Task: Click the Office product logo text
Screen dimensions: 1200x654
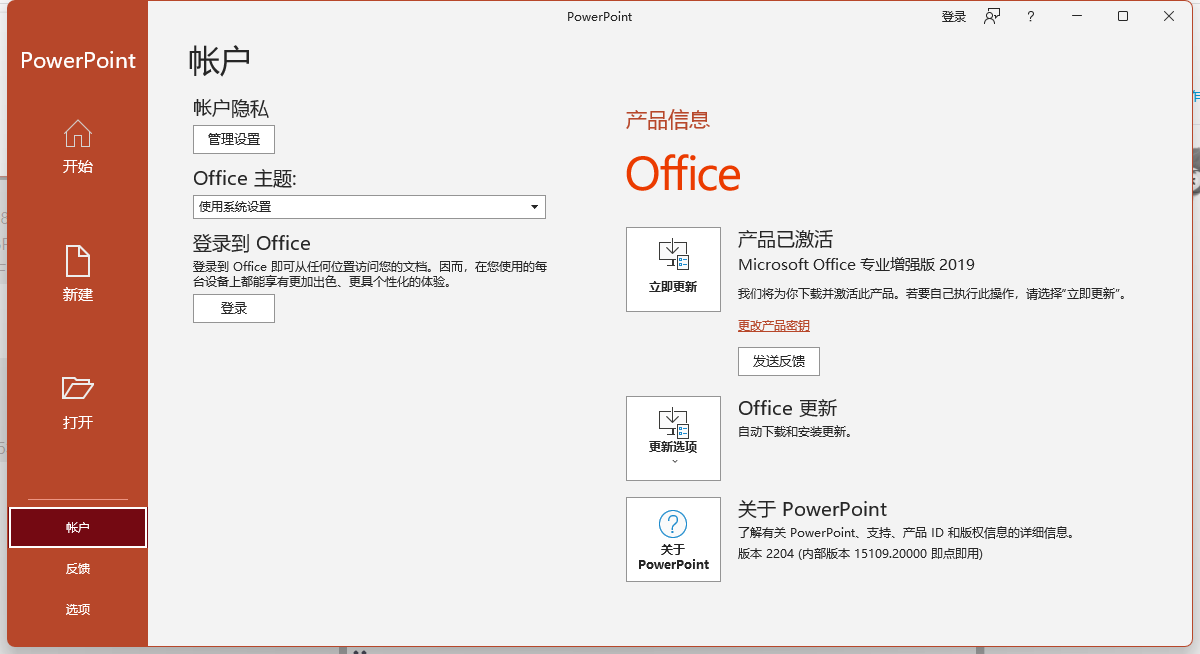Action: point(683,173)
